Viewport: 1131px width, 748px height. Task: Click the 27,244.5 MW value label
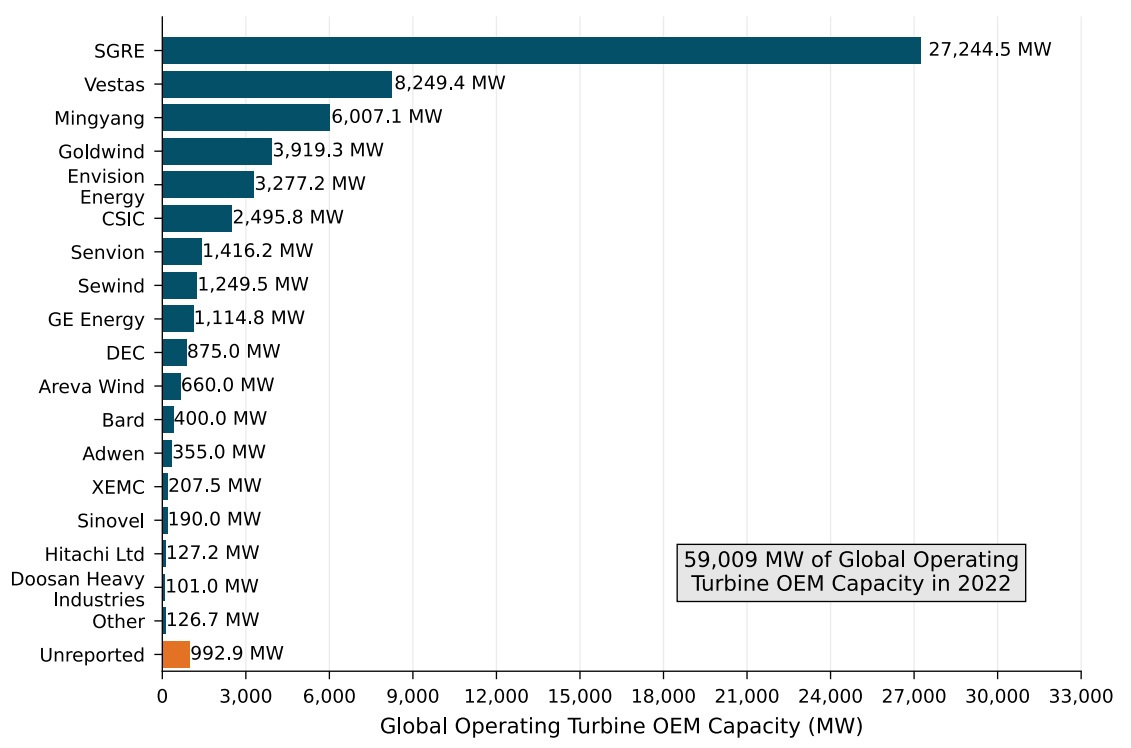click(x=989, y=50)
